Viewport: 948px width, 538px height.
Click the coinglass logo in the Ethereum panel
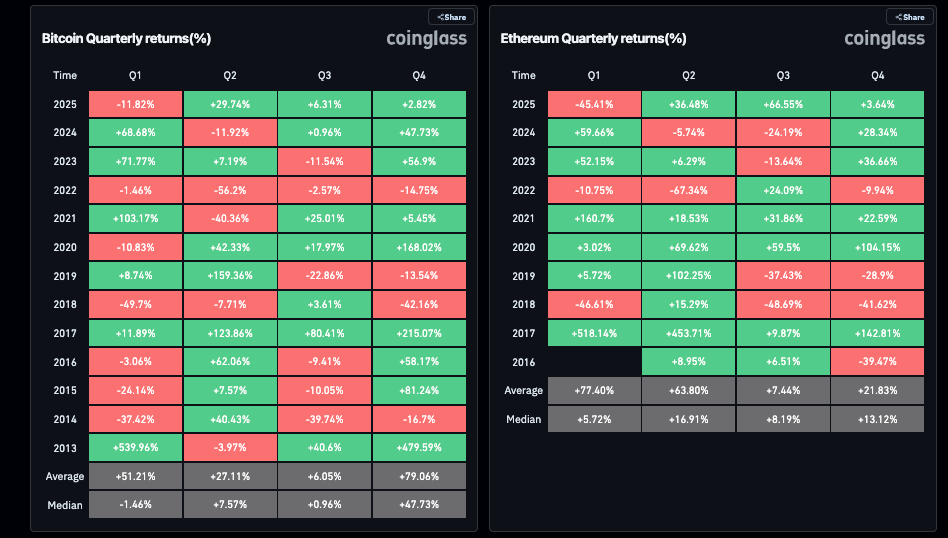tap(886, 39)
